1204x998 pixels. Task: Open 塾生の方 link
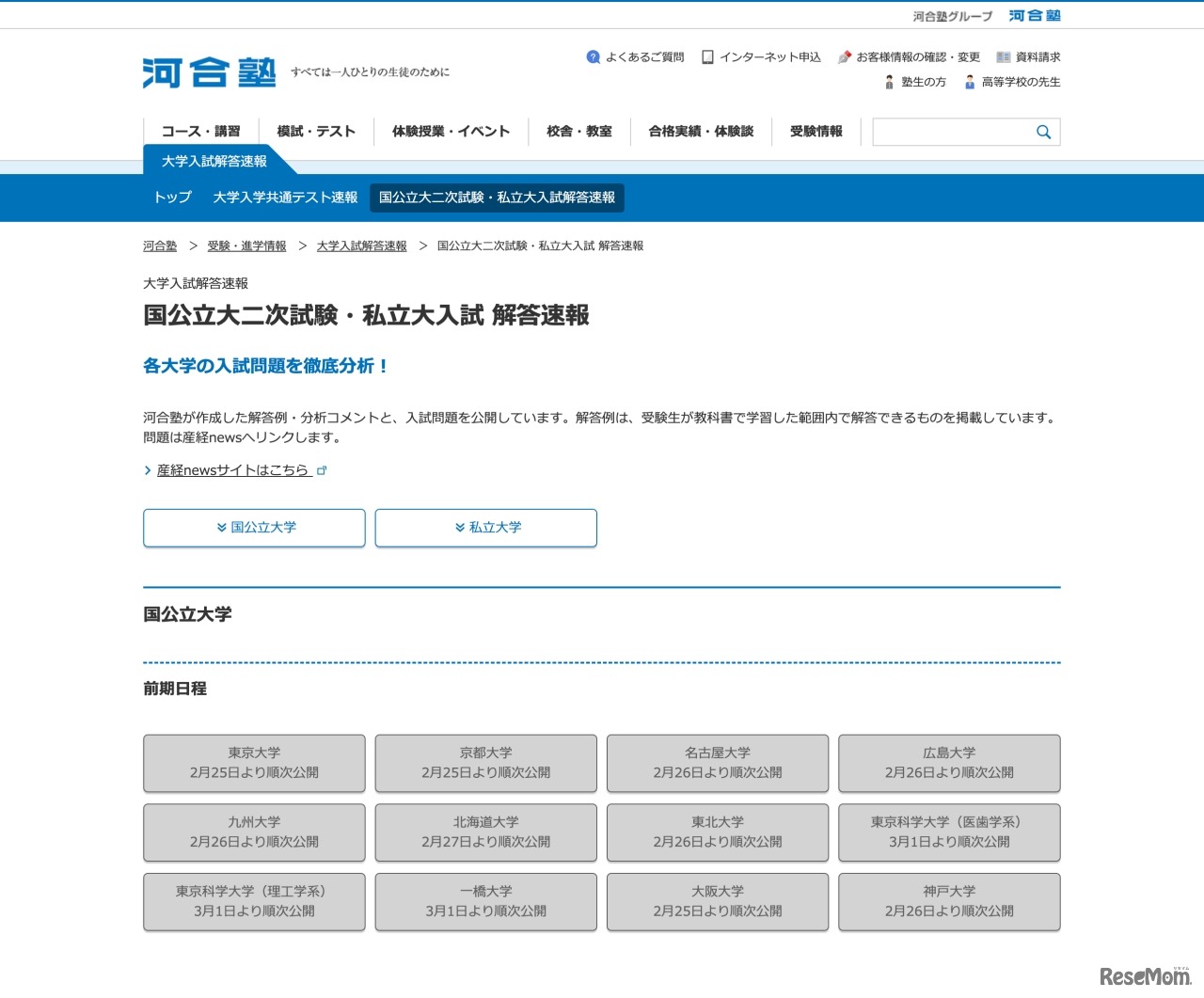[924, 82]
